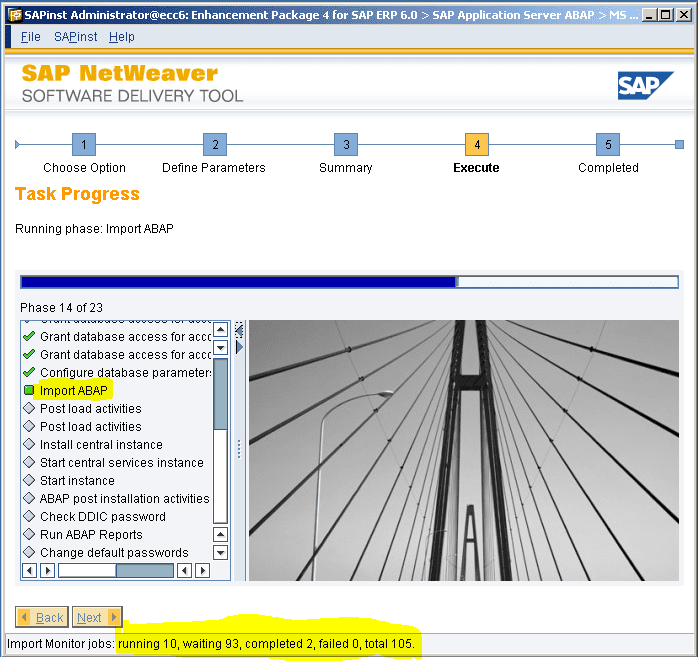Click the splitter handle between list and image
Viewport: 698px width, 662px height.
(x=239, y=449)
